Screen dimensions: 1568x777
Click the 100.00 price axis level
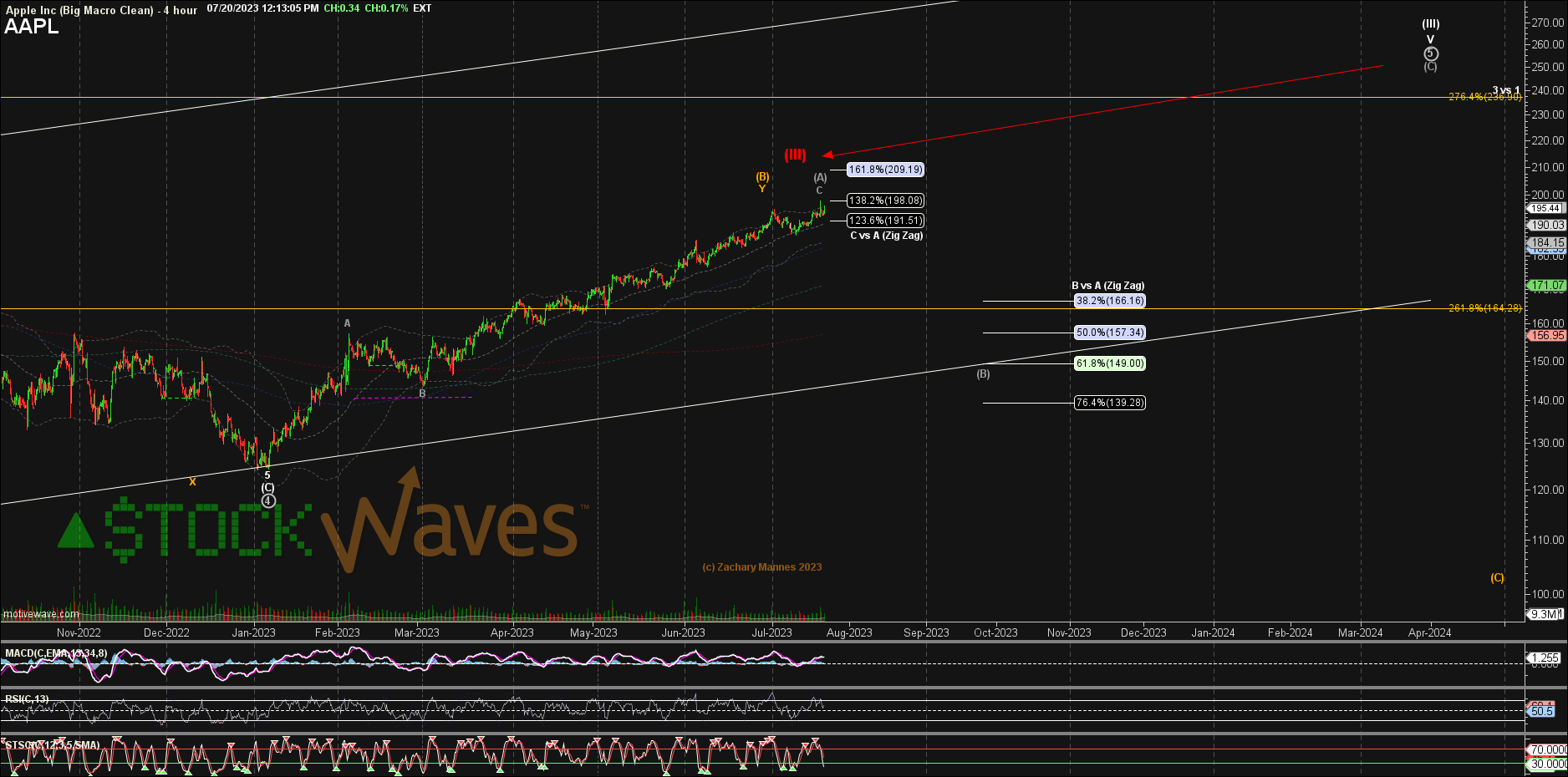click(x=1548, y=594)
